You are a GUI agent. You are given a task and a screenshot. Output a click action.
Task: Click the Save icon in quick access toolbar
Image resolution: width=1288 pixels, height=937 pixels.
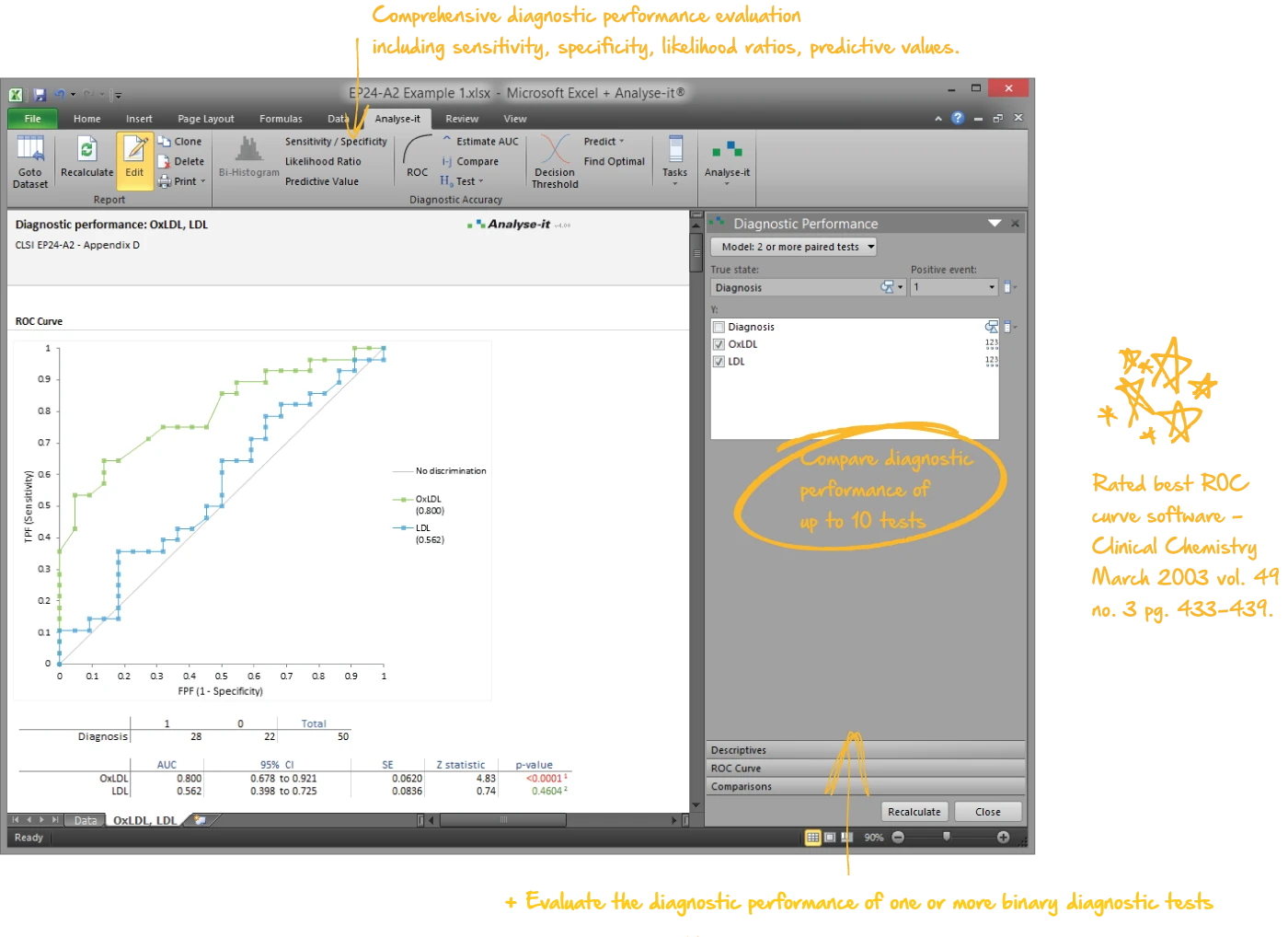[x=40, y=94]
